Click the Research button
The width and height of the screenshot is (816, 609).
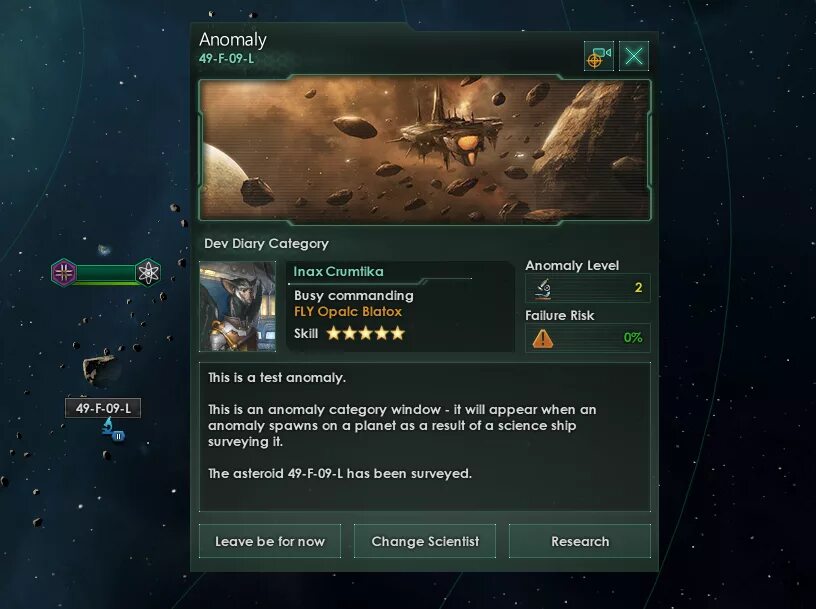point(580,541)
